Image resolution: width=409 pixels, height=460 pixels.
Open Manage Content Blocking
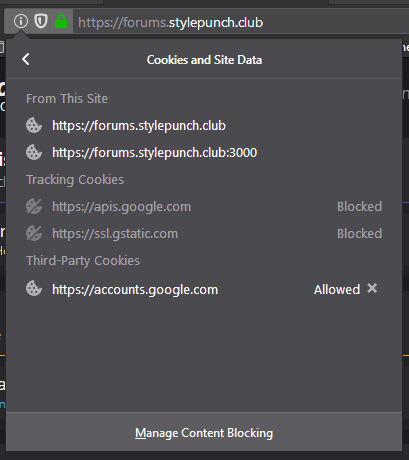point(204,433)
